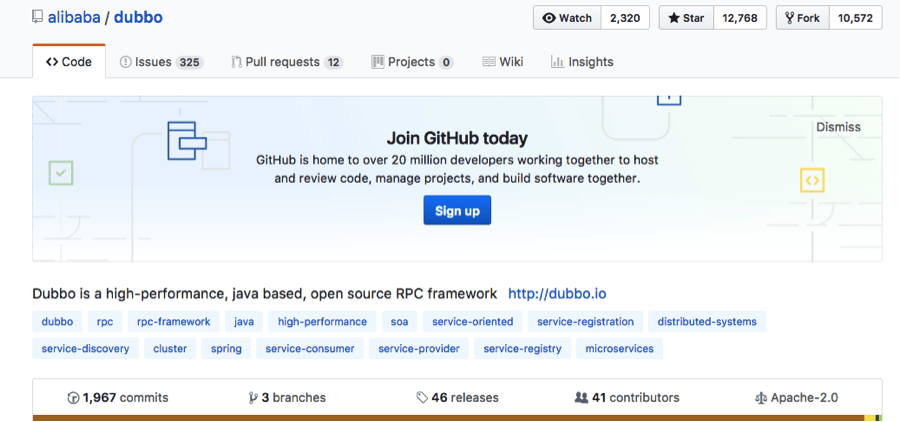
Task: Click the people icon beside 41 contributors
Action: [581, 397]
